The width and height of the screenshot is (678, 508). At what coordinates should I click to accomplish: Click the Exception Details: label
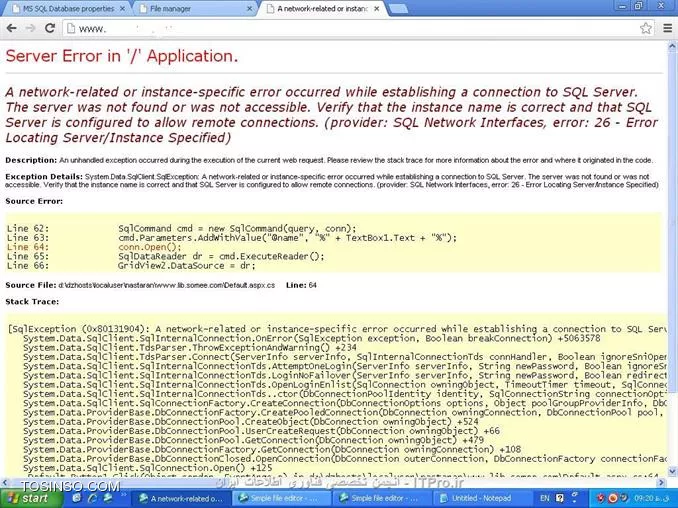coord(44,177)
